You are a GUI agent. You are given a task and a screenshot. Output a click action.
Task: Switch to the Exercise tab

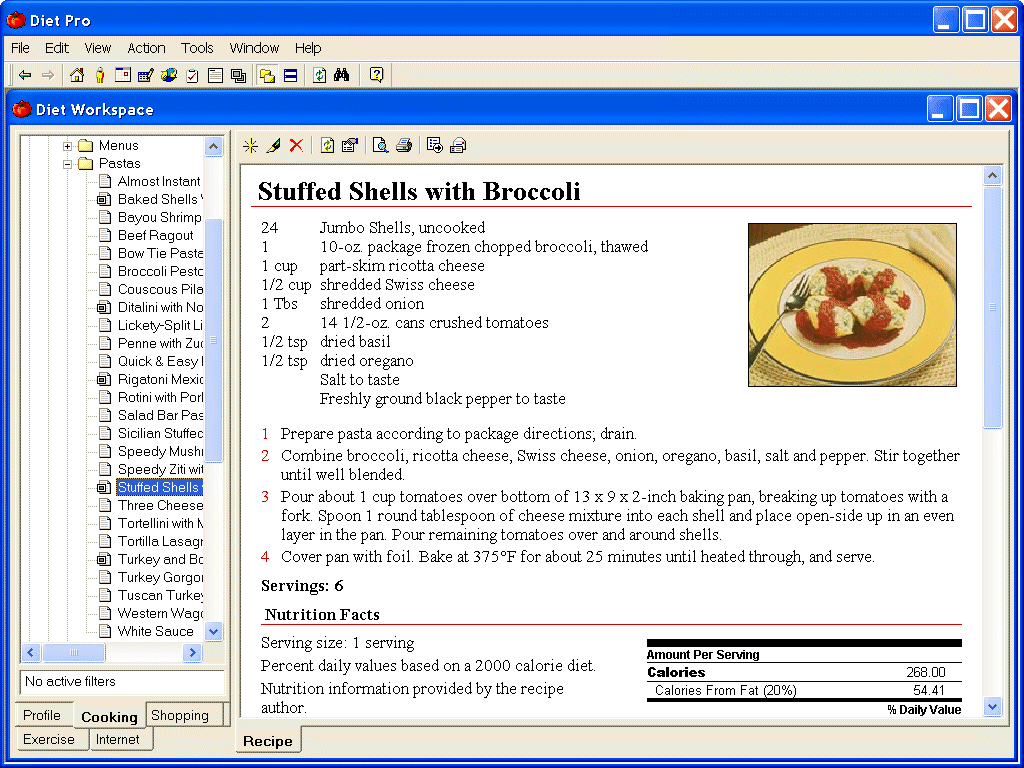coord(49,740)
